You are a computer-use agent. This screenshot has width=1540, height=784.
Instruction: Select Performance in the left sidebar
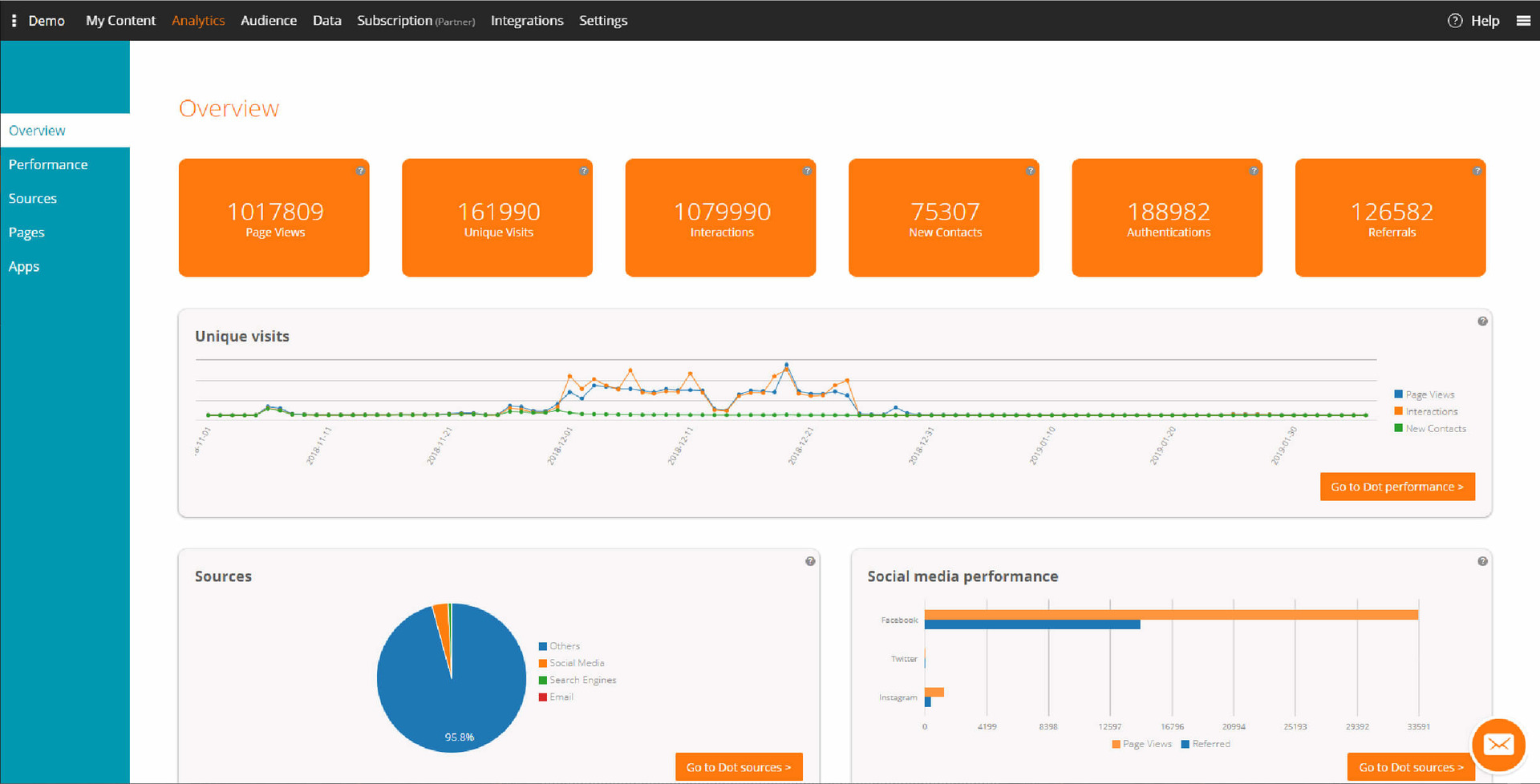point(48,164)
